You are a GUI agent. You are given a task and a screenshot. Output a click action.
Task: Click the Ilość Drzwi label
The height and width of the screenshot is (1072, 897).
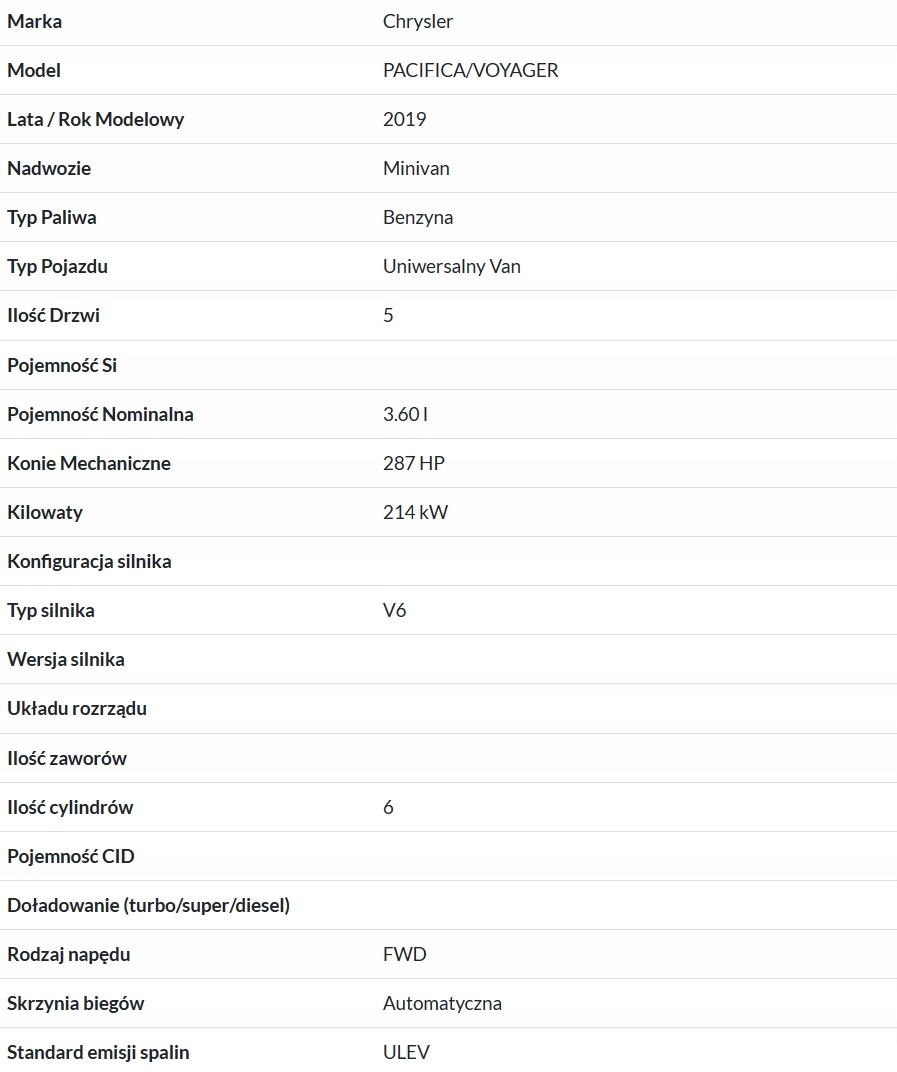53,315
